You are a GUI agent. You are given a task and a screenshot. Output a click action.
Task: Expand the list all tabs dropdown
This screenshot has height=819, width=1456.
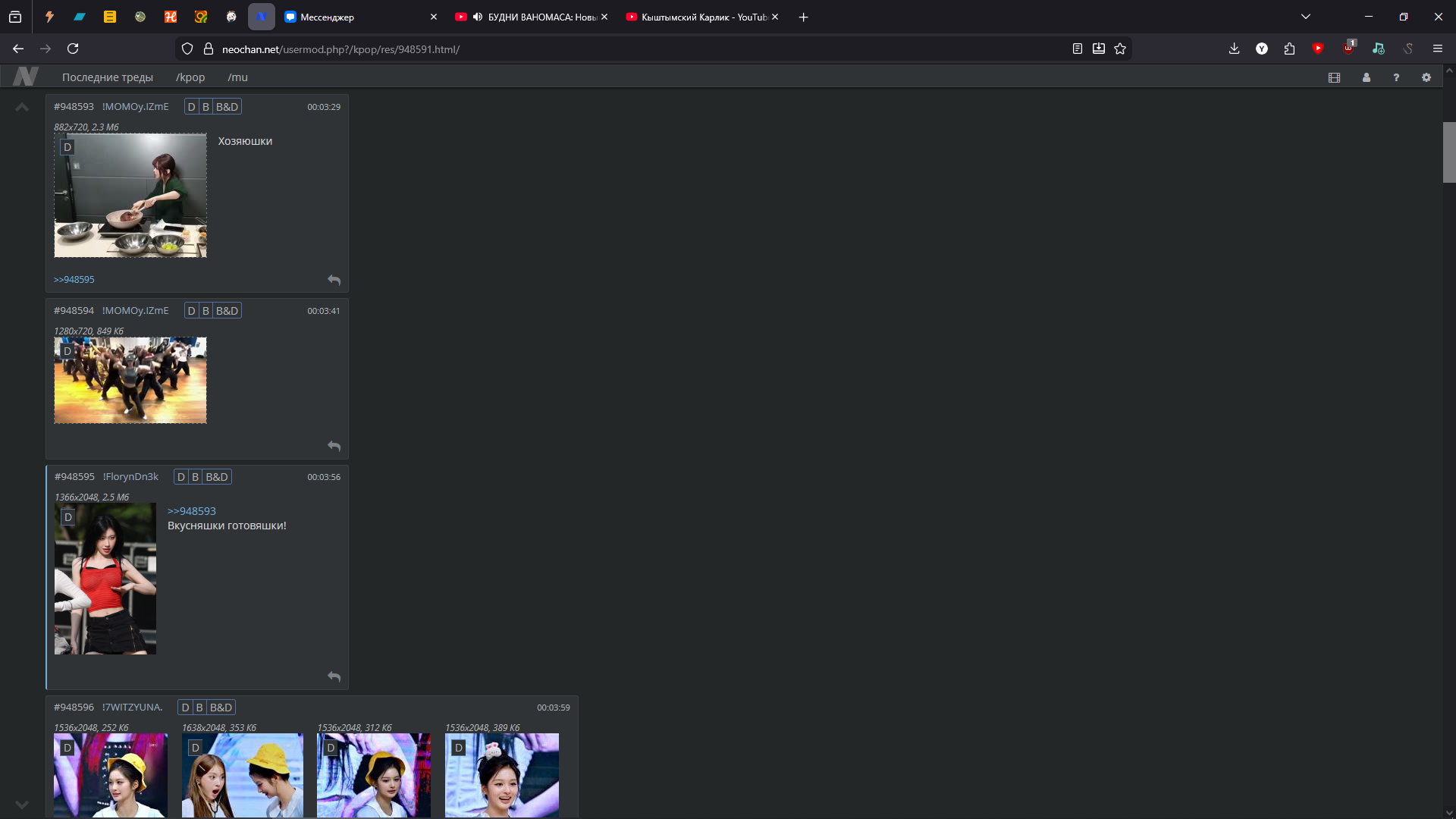(x=1306, y=17)
